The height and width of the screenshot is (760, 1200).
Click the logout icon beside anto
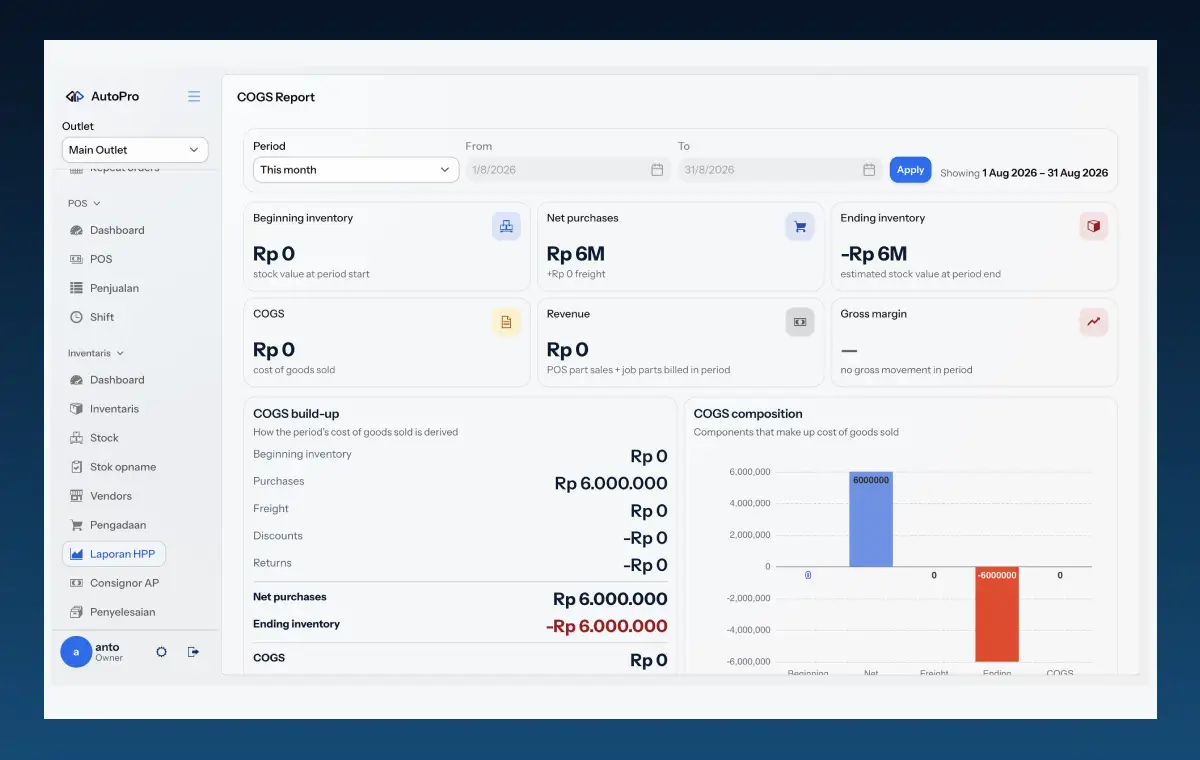(x=193, y=652)
